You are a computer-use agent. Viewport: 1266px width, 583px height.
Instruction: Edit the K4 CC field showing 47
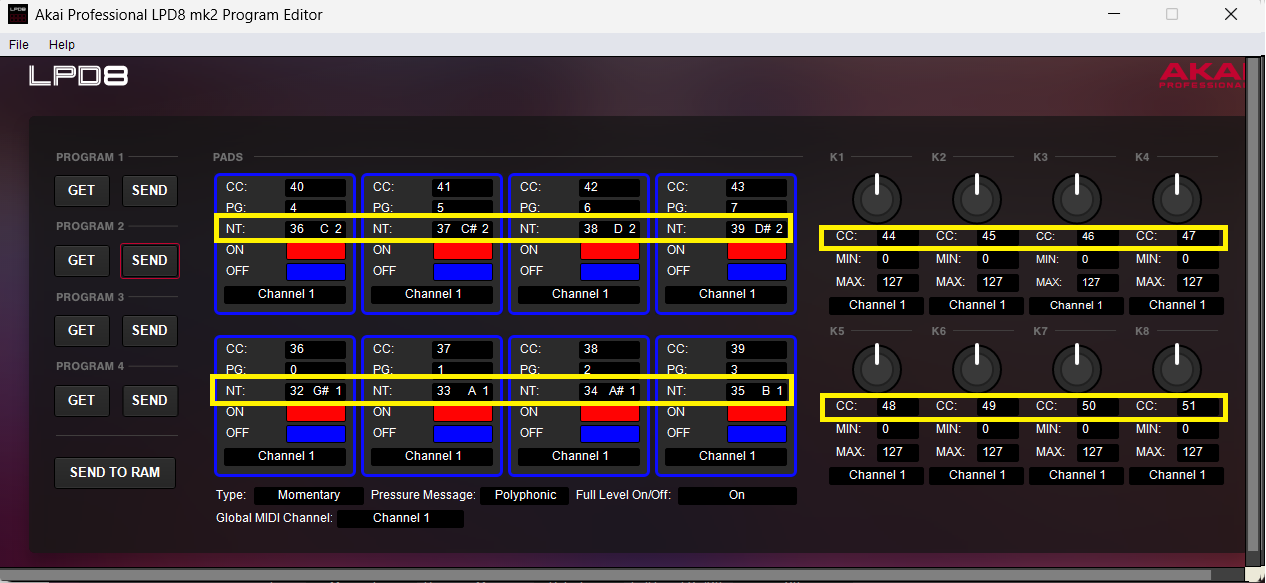[x=1199, y=237]
